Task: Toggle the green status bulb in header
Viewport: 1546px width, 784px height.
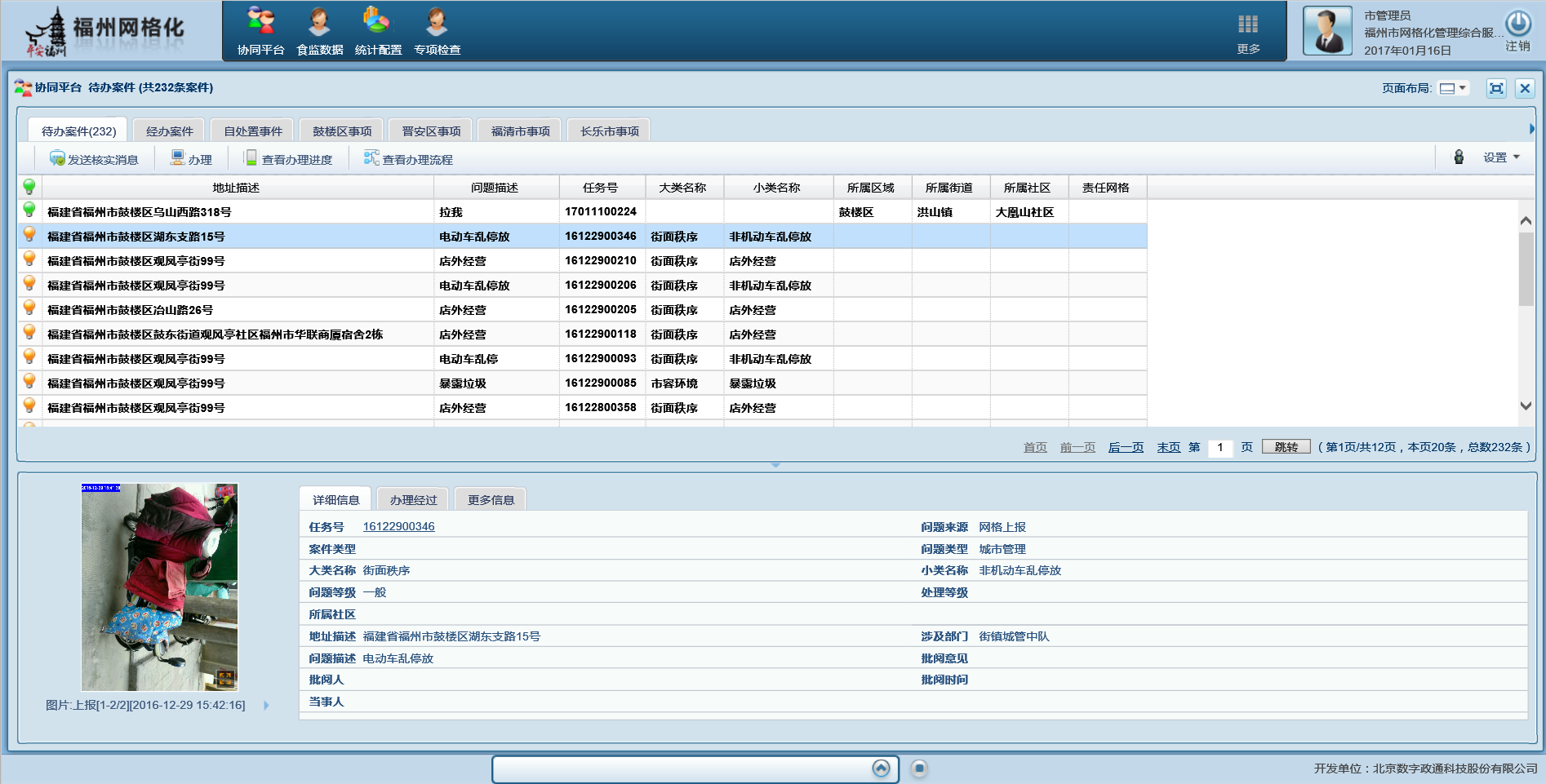Action: 29,187
